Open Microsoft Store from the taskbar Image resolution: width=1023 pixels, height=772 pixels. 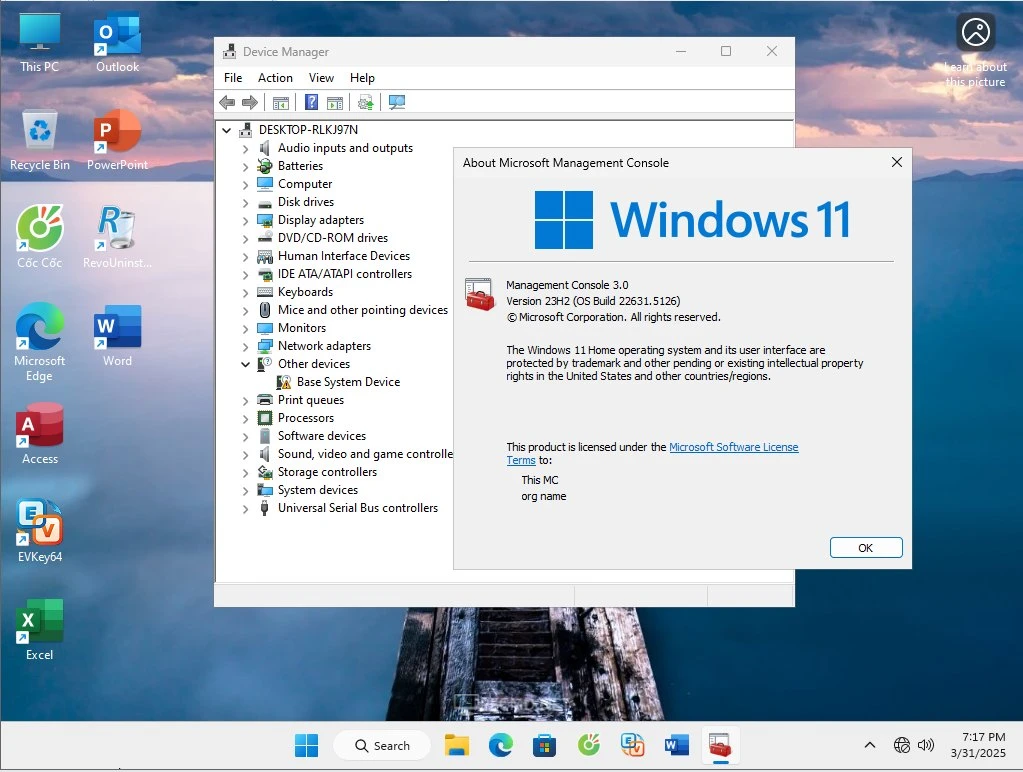click(544, 745)
